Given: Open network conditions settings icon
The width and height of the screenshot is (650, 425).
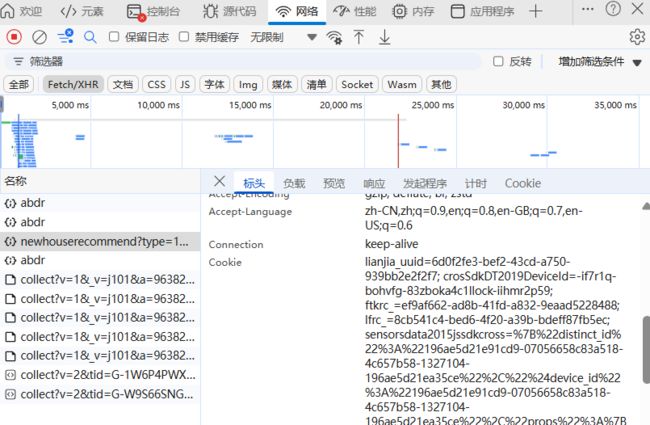Looking at the screenshot, I should [334, 37].
